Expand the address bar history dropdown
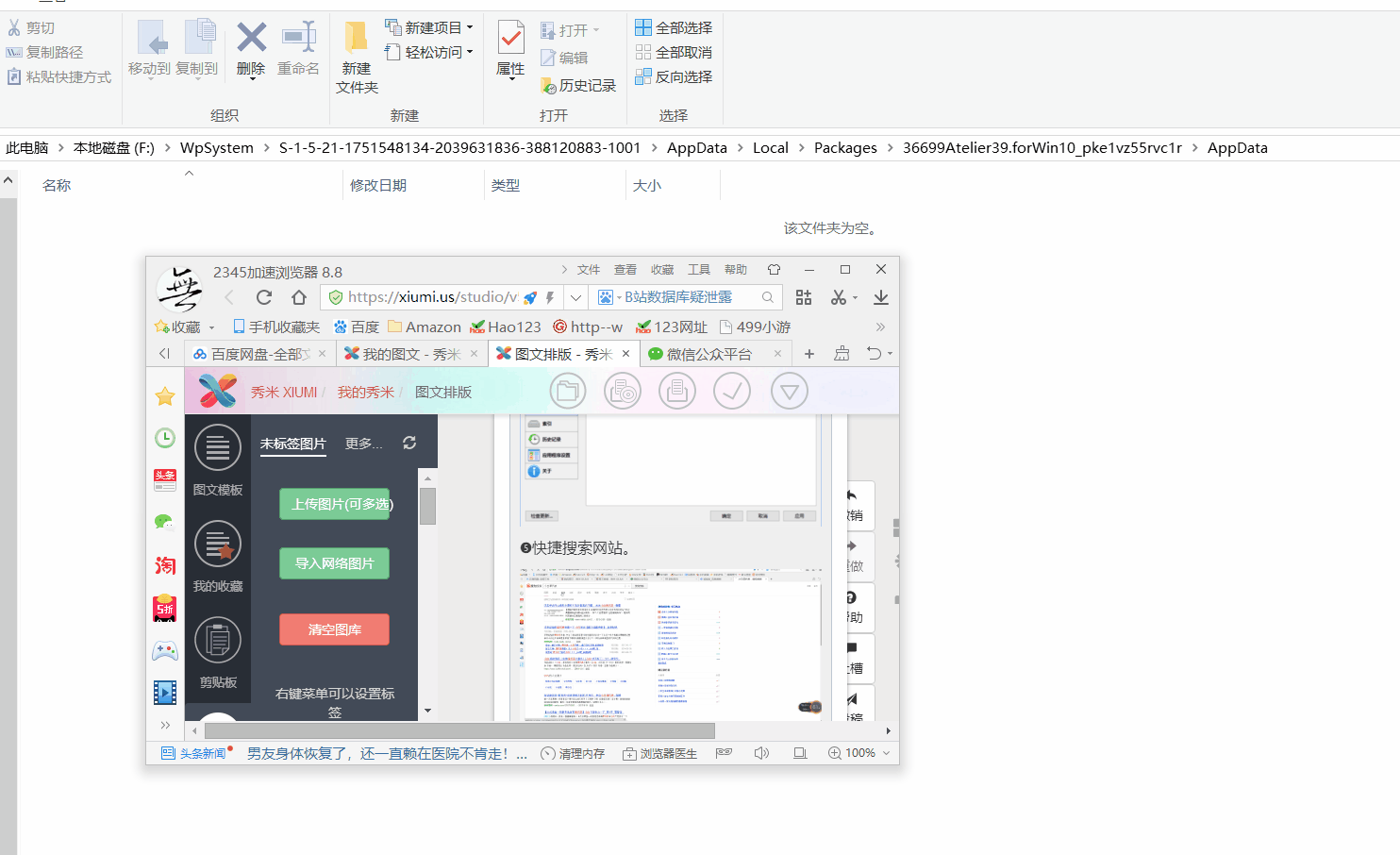The image size is (1400, 855). point(575,297)
